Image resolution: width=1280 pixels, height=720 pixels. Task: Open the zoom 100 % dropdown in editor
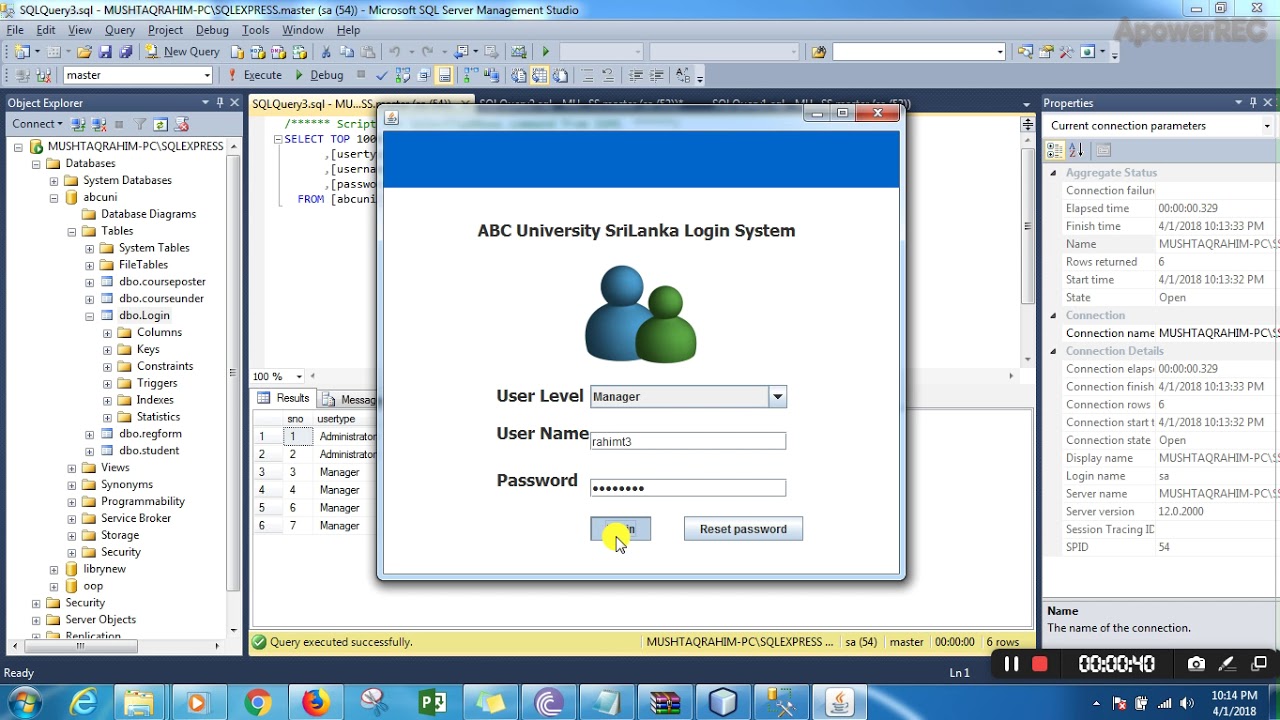tap(299, 377)
